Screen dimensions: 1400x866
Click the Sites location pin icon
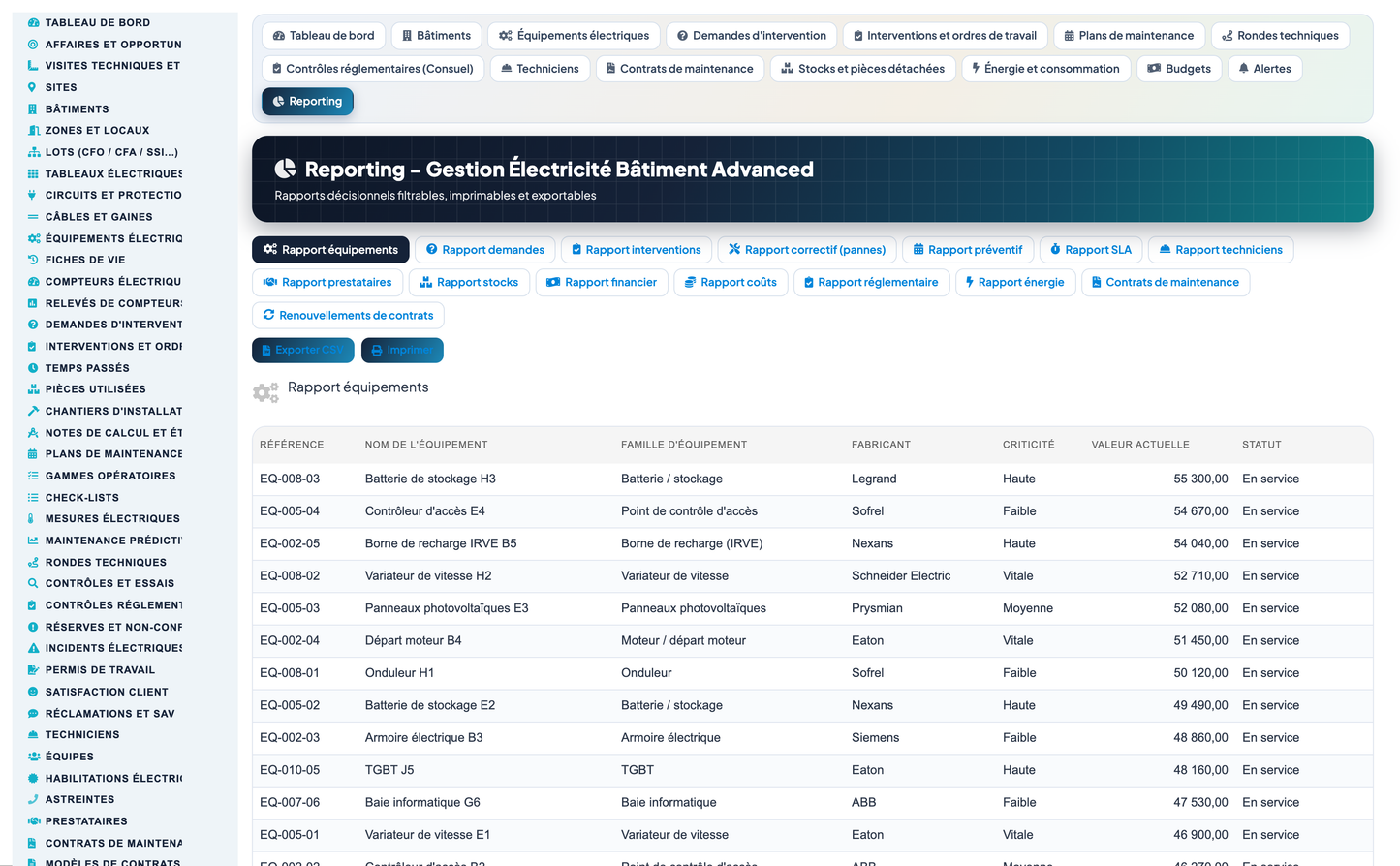tap(32, 87)
